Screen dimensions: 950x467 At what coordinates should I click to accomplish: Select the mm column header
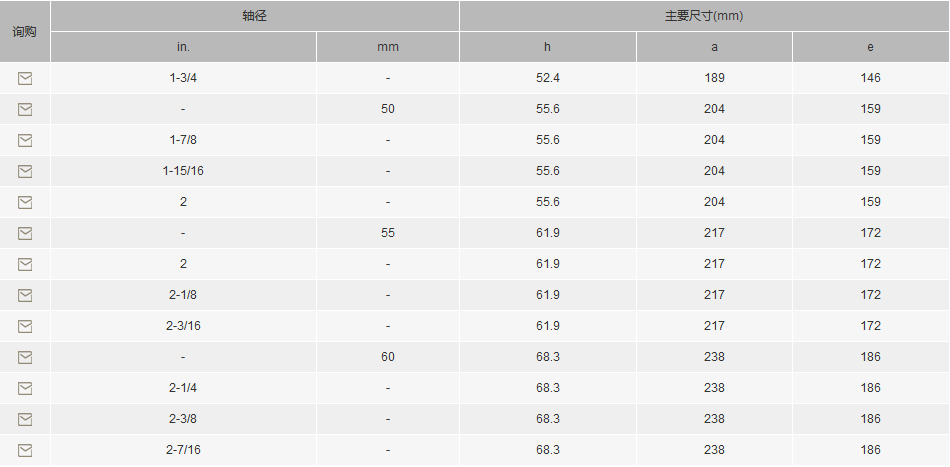tap(388, 47)
